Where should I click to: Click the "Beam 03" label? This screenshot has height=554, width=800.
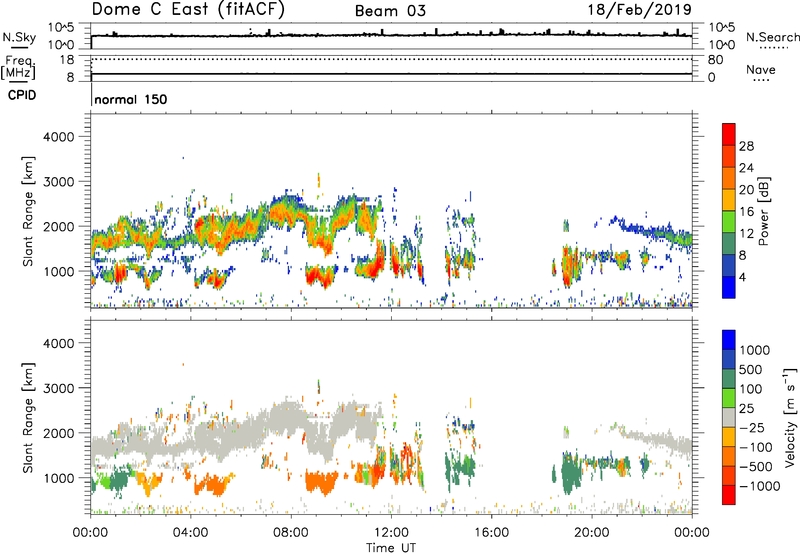(x=390, y=11)
